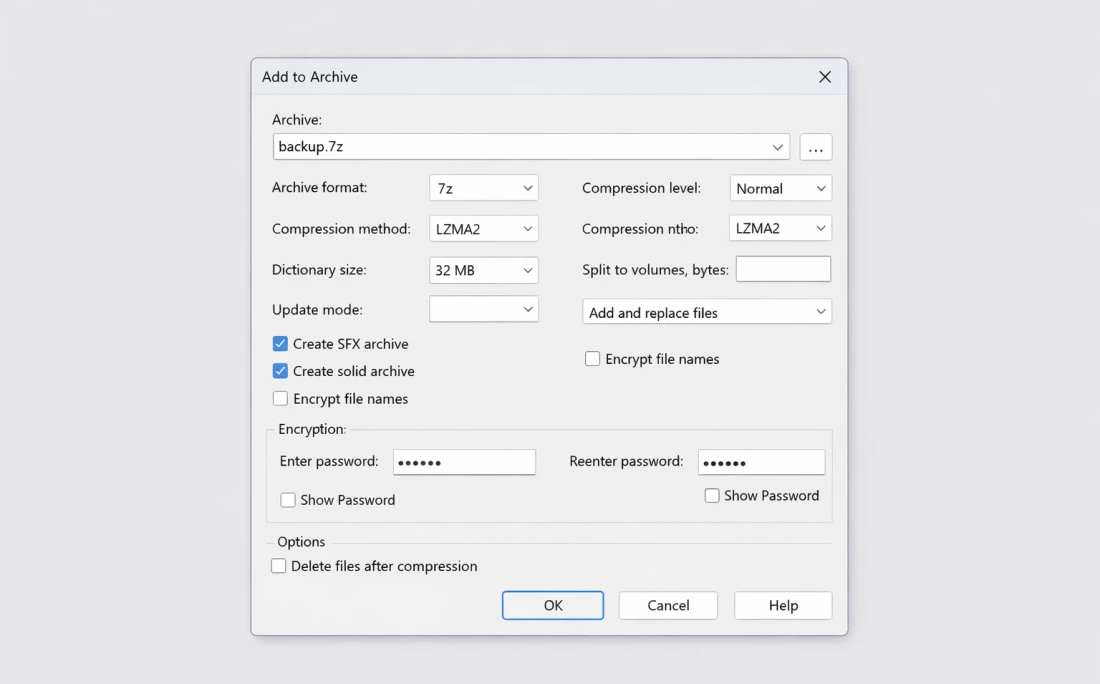Expand the backup.7z archive path dropdown
The image size is (1100, 684).
(777, 148)
